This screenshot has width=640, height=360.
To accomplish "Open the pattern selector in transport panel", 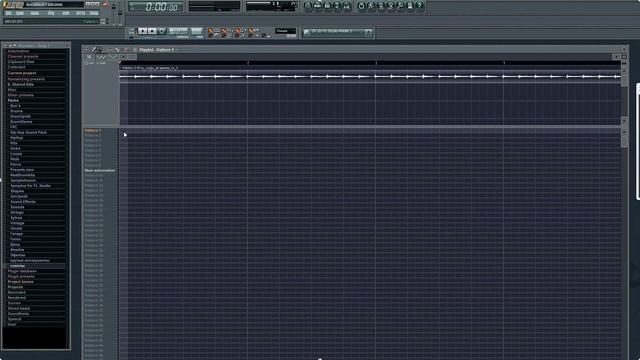I will (x=196, y=31).
